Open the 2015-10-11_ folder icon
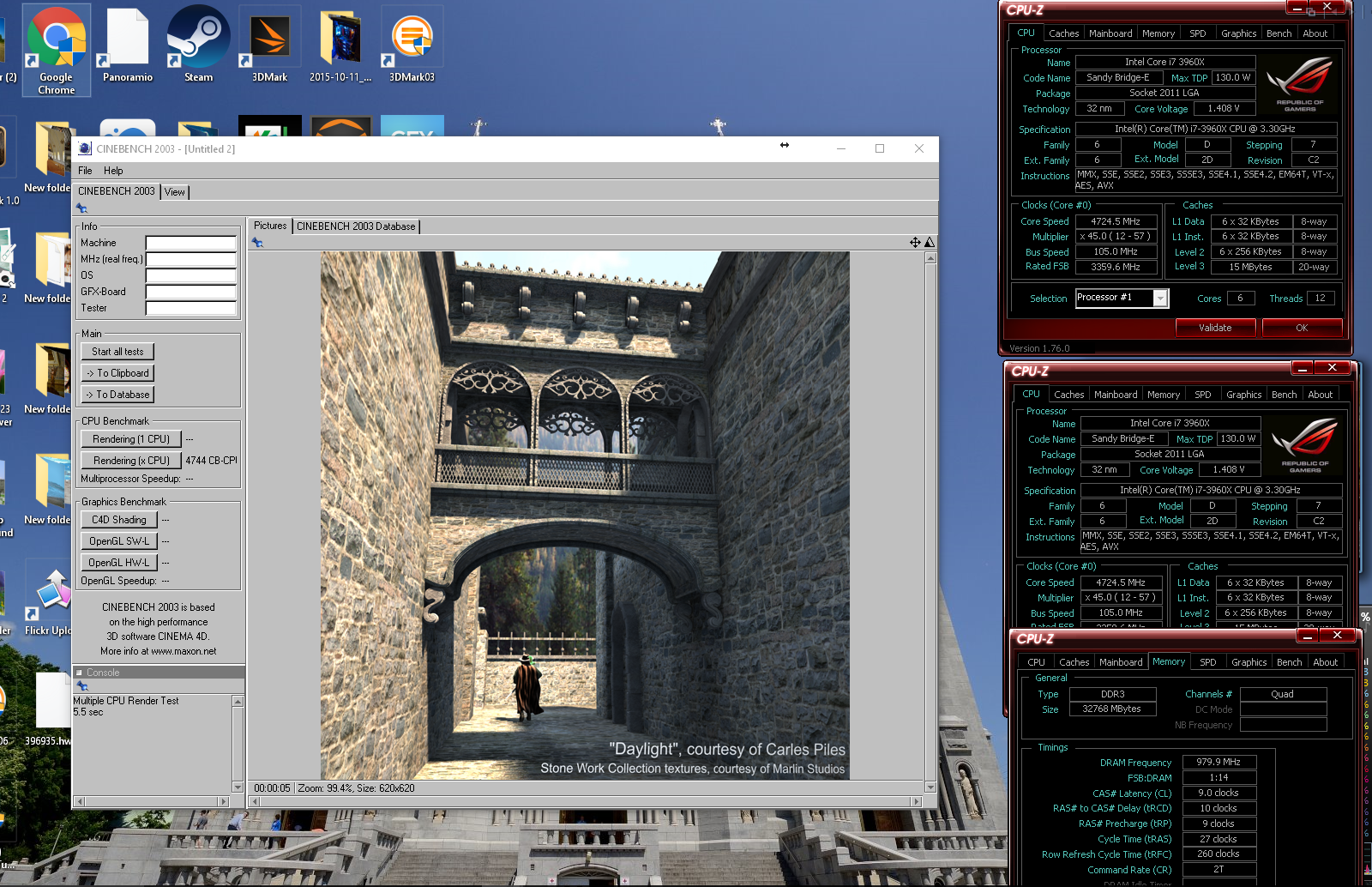The height and width of the screenshot is (887, 1372). (x=340, y=46)
